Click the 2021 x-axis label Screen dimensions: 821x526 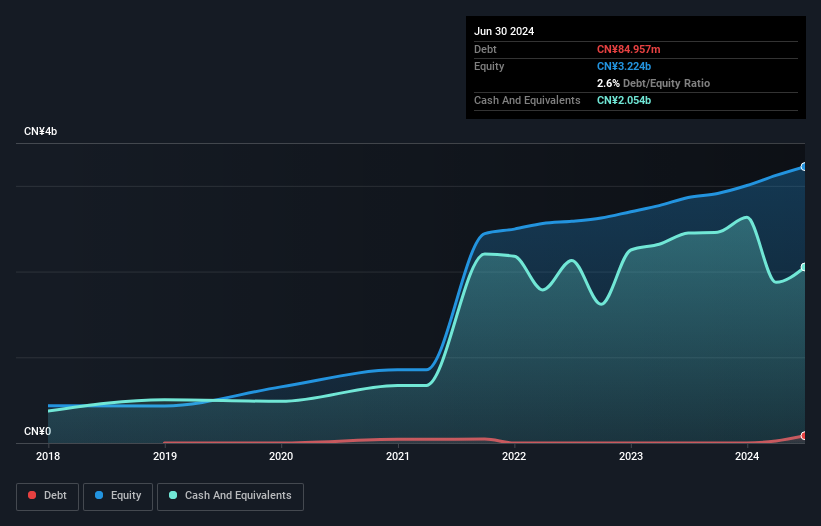[398, 456]
